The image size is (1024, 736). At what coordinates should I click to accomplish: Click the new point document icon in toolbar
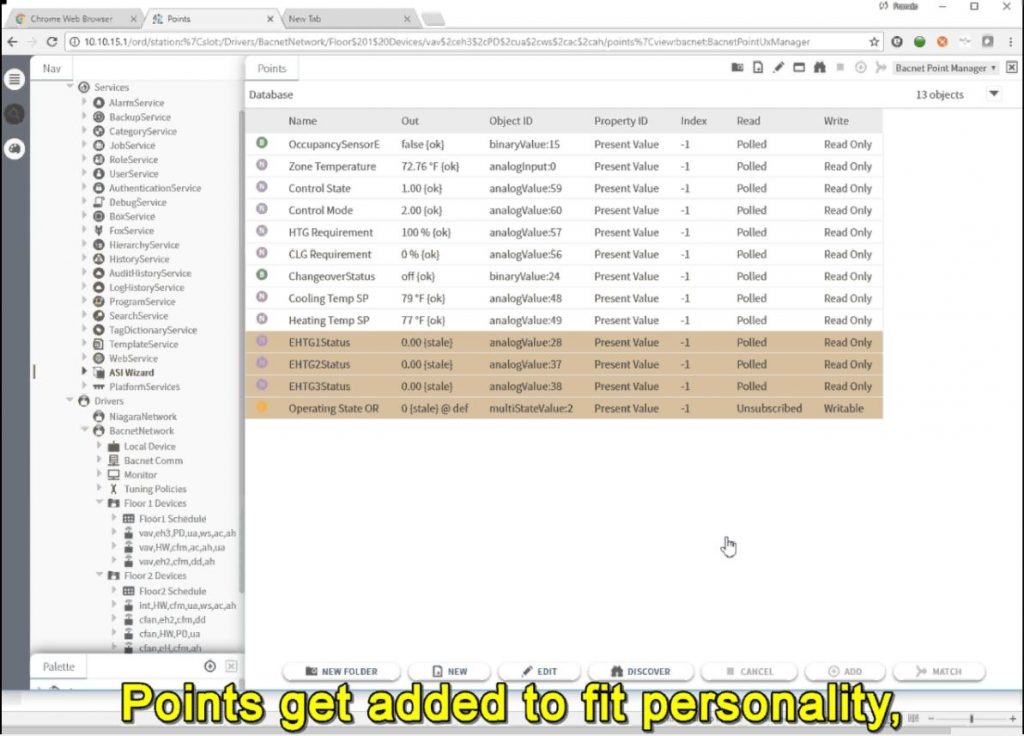click(x=757, y=68)
